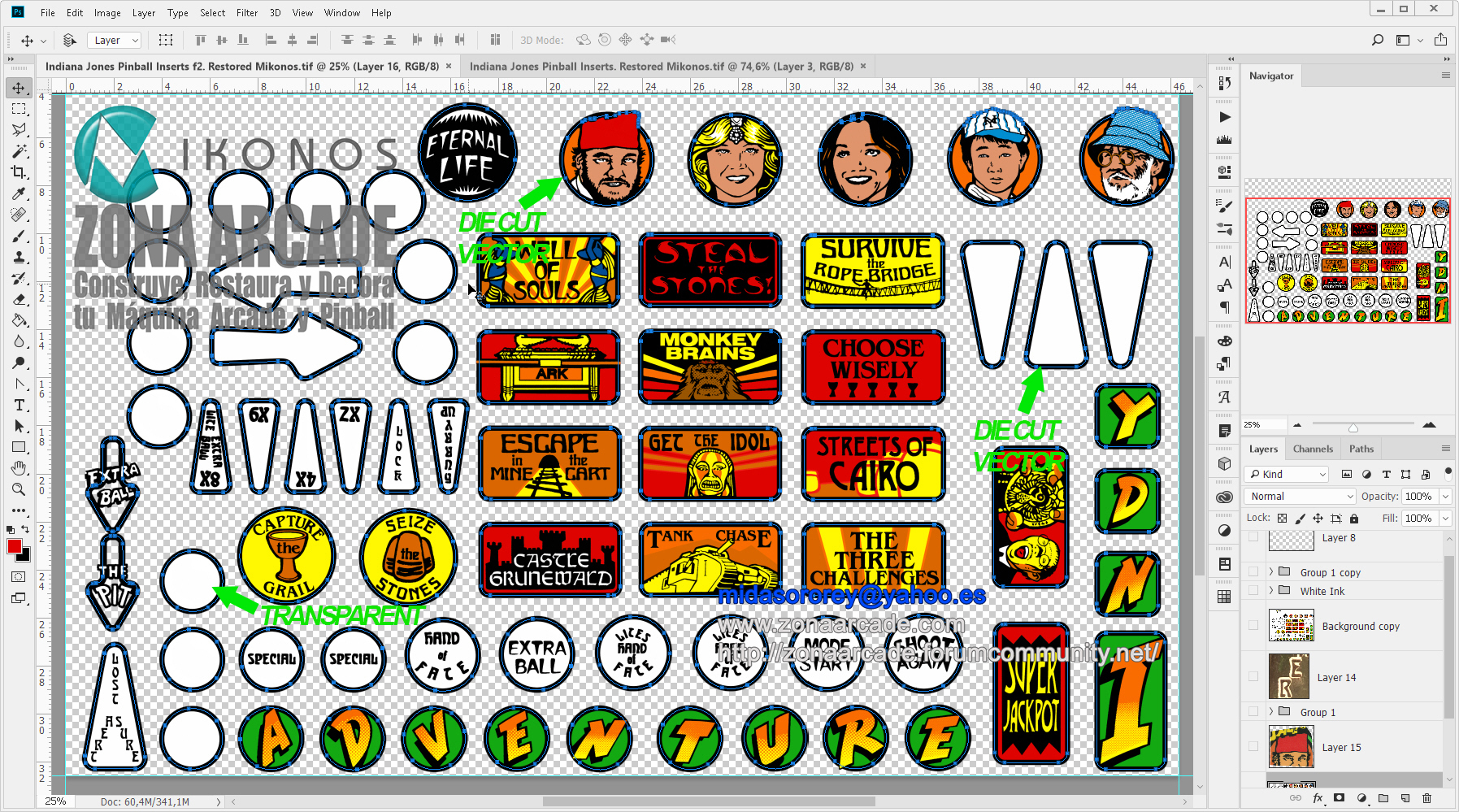
Task: Open the Filter menu
Action: pyautogui.click(x=247, y=12)
